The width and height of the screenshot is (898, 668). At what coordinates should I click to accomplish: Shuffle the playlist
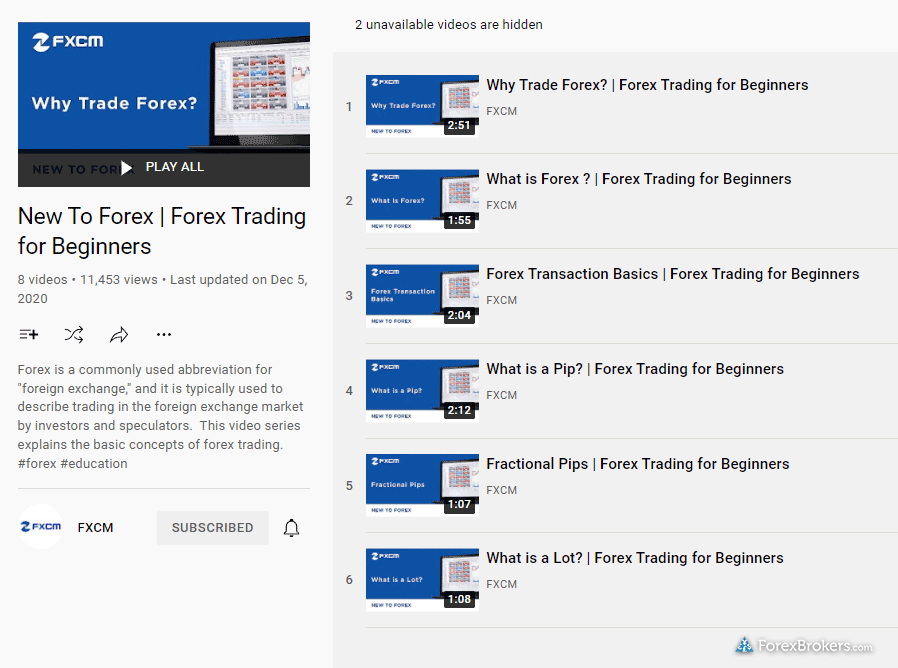point(73,335)
